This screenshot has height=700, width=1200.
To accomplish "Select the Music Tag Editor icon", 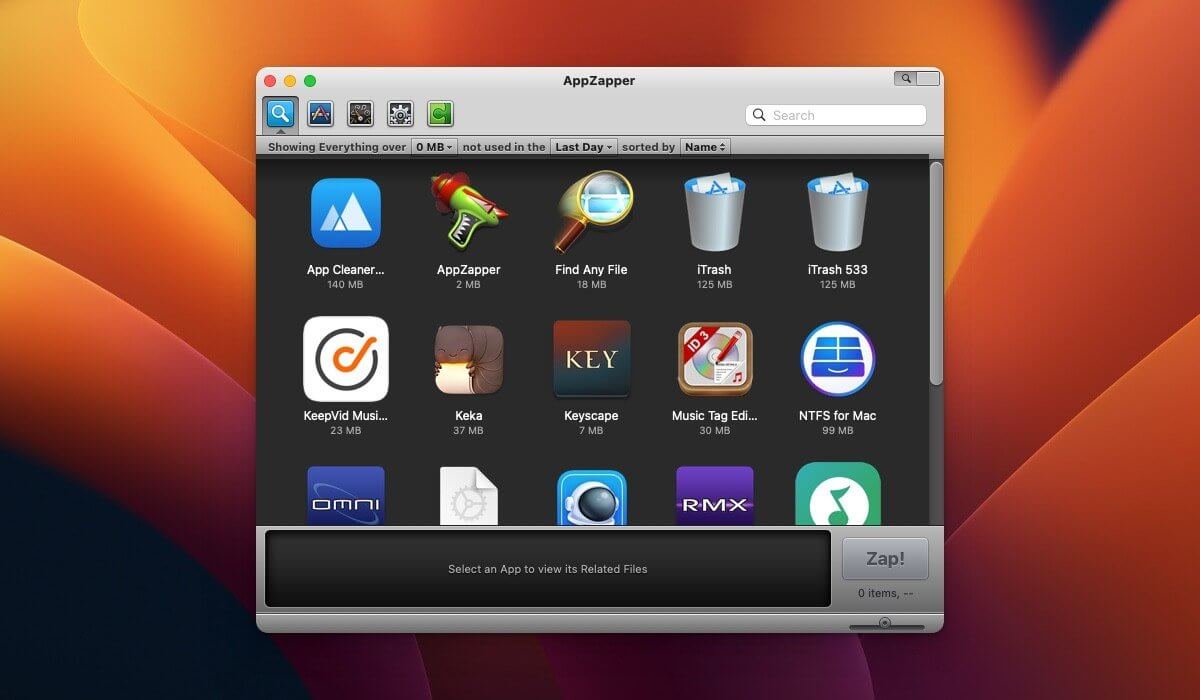I will point(714,358).
